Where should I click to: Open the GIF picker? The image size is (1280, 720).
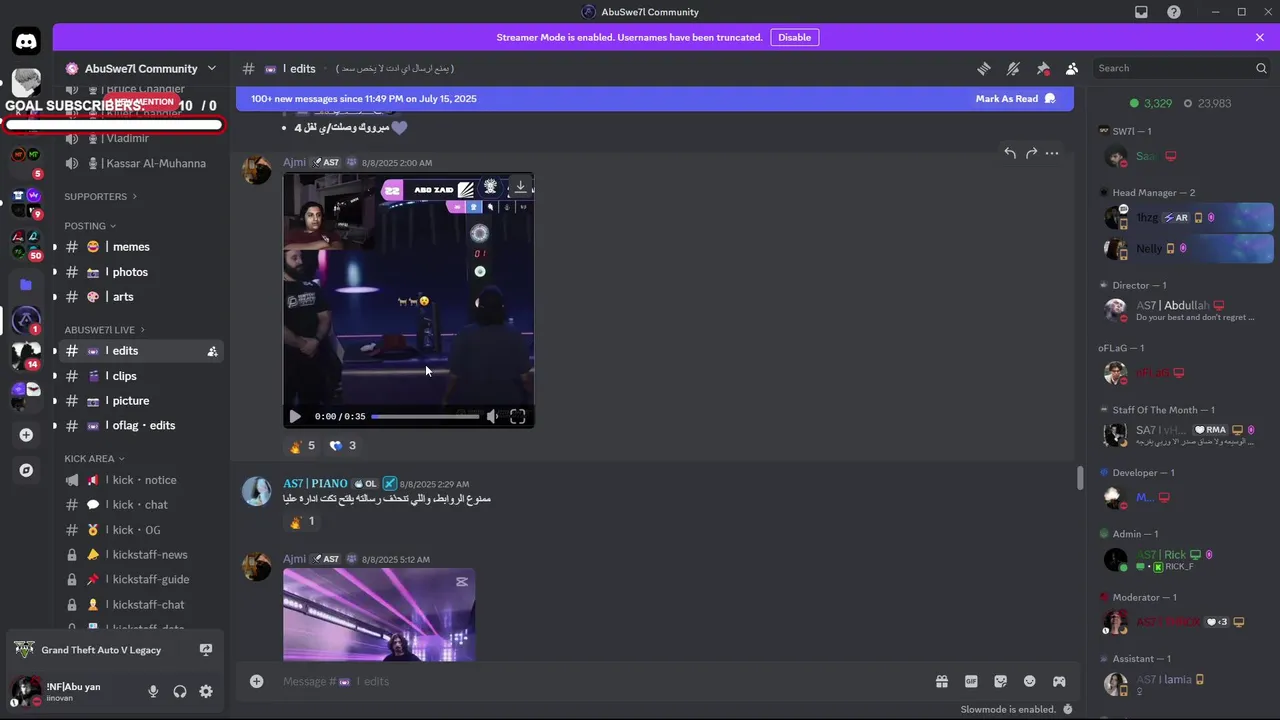coord(971,681)
